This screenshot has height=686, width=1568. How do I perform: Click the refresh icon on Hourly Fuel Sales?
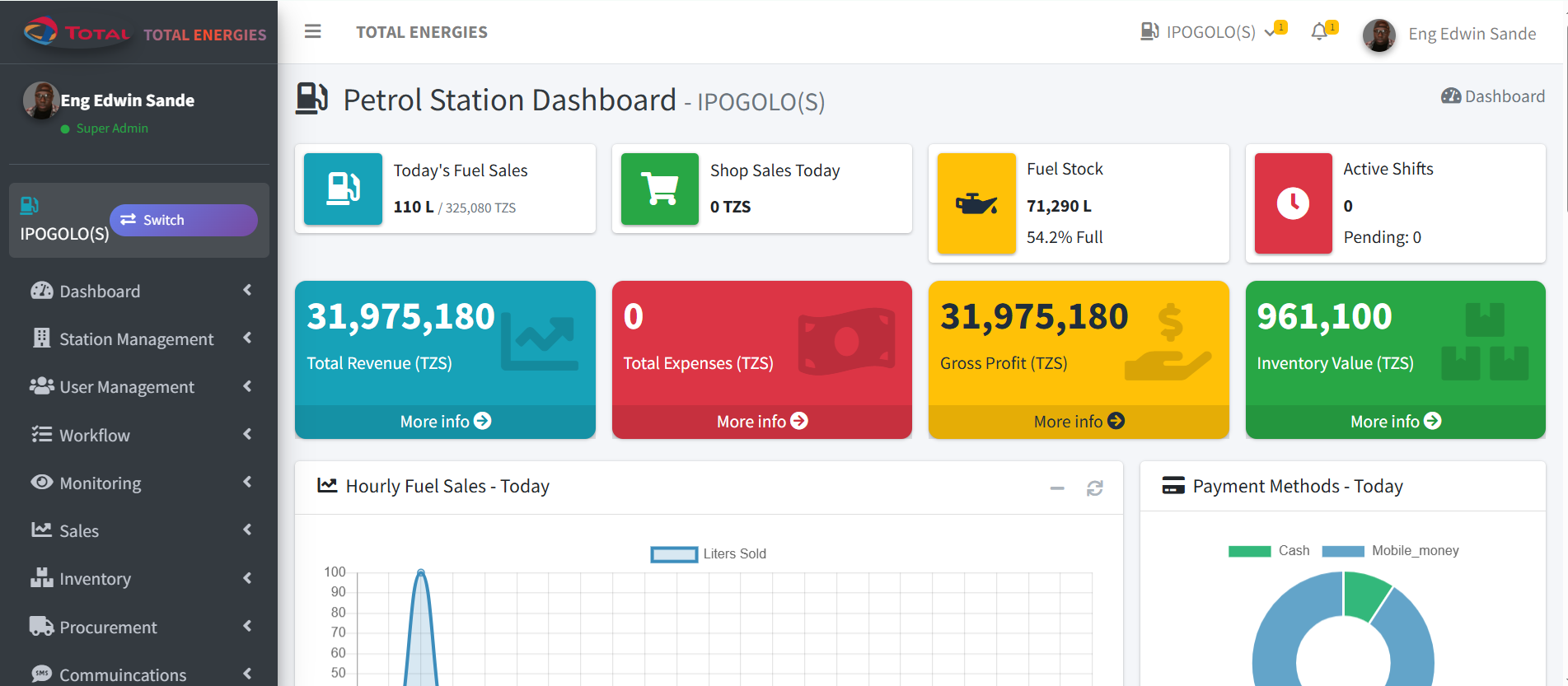(1094, 488)
